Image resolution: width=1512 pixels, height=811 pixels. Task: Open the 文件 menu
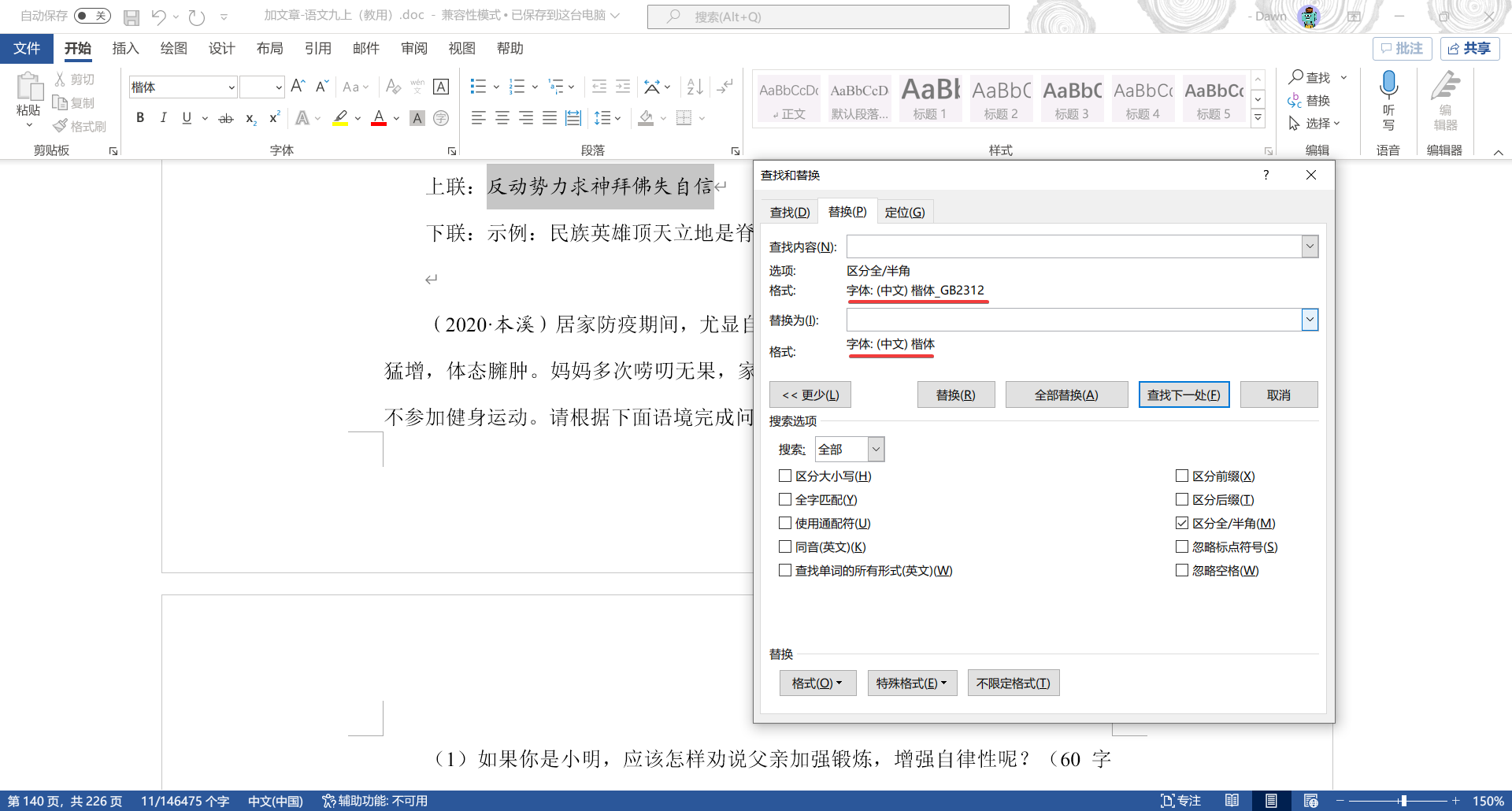[27, 49]
